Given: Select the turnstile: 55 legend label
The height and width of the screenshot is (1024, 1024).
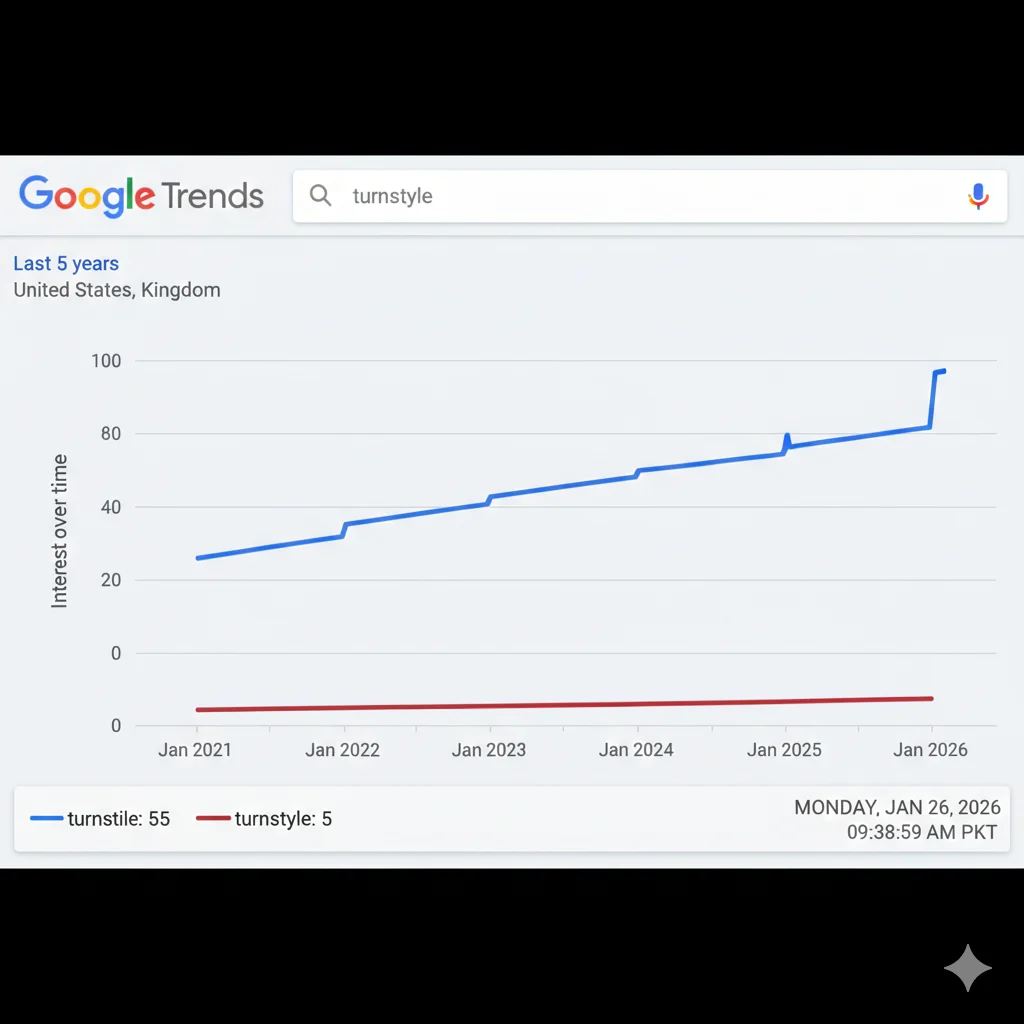Looking at the screenshot, I should click(x=119, y=819).
